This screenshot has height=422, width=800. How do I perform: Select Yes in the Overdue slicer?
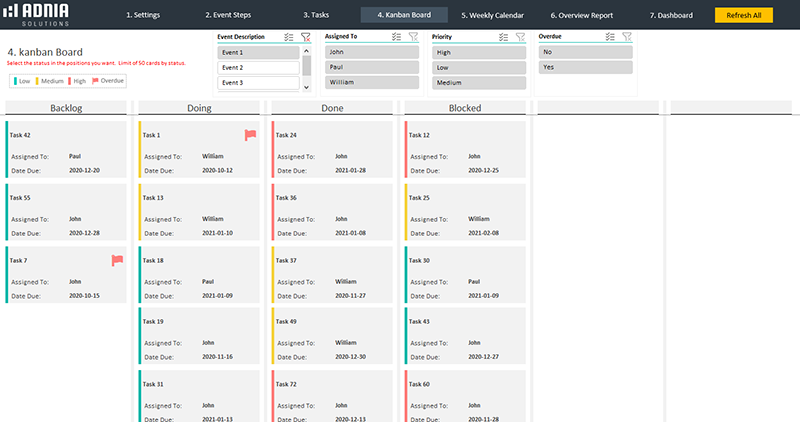click(x=585, y=67)
